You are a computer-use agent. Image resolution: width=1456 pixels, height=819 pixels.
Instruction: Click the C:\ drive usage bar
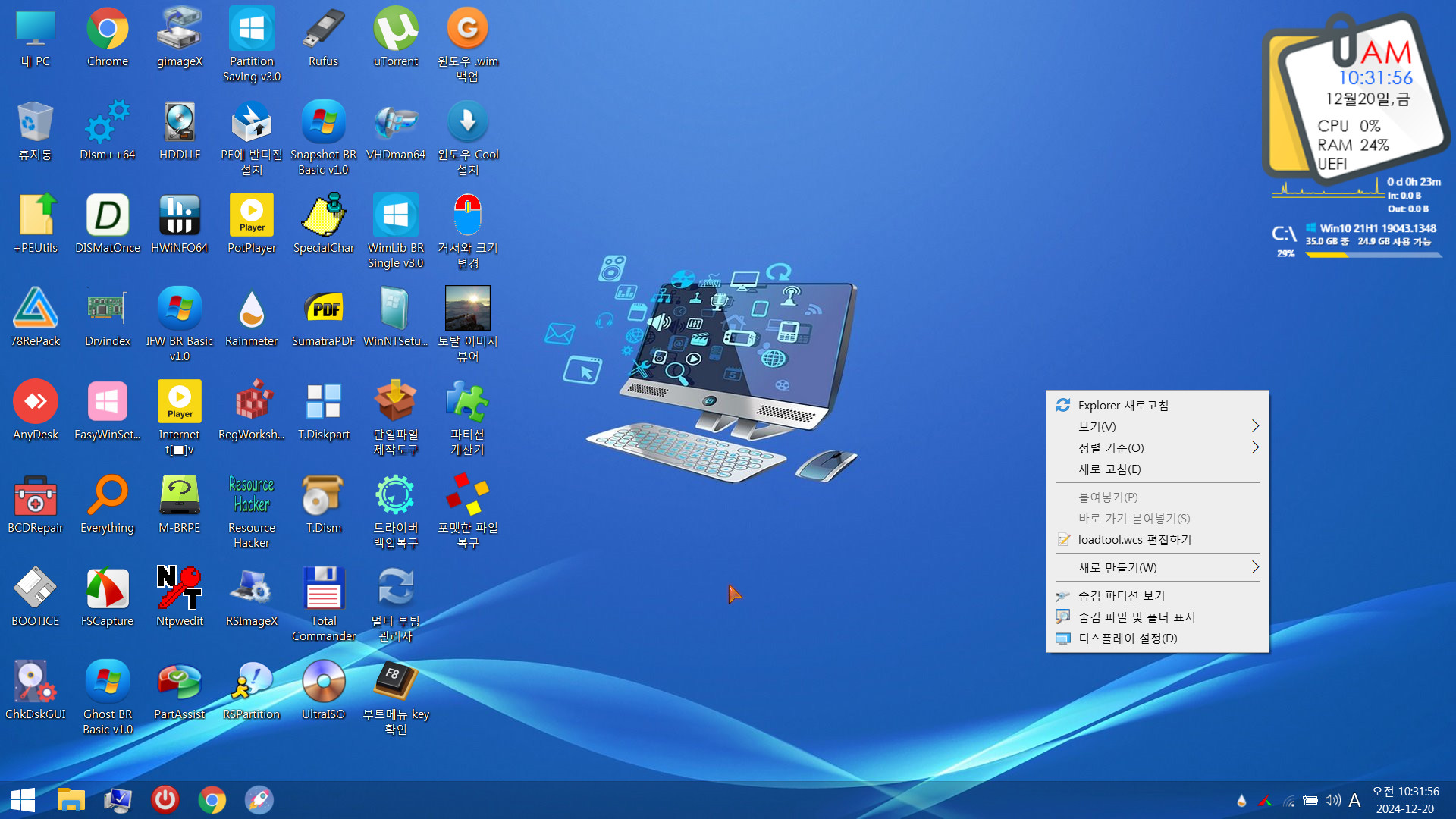(x=1373, y=255)
